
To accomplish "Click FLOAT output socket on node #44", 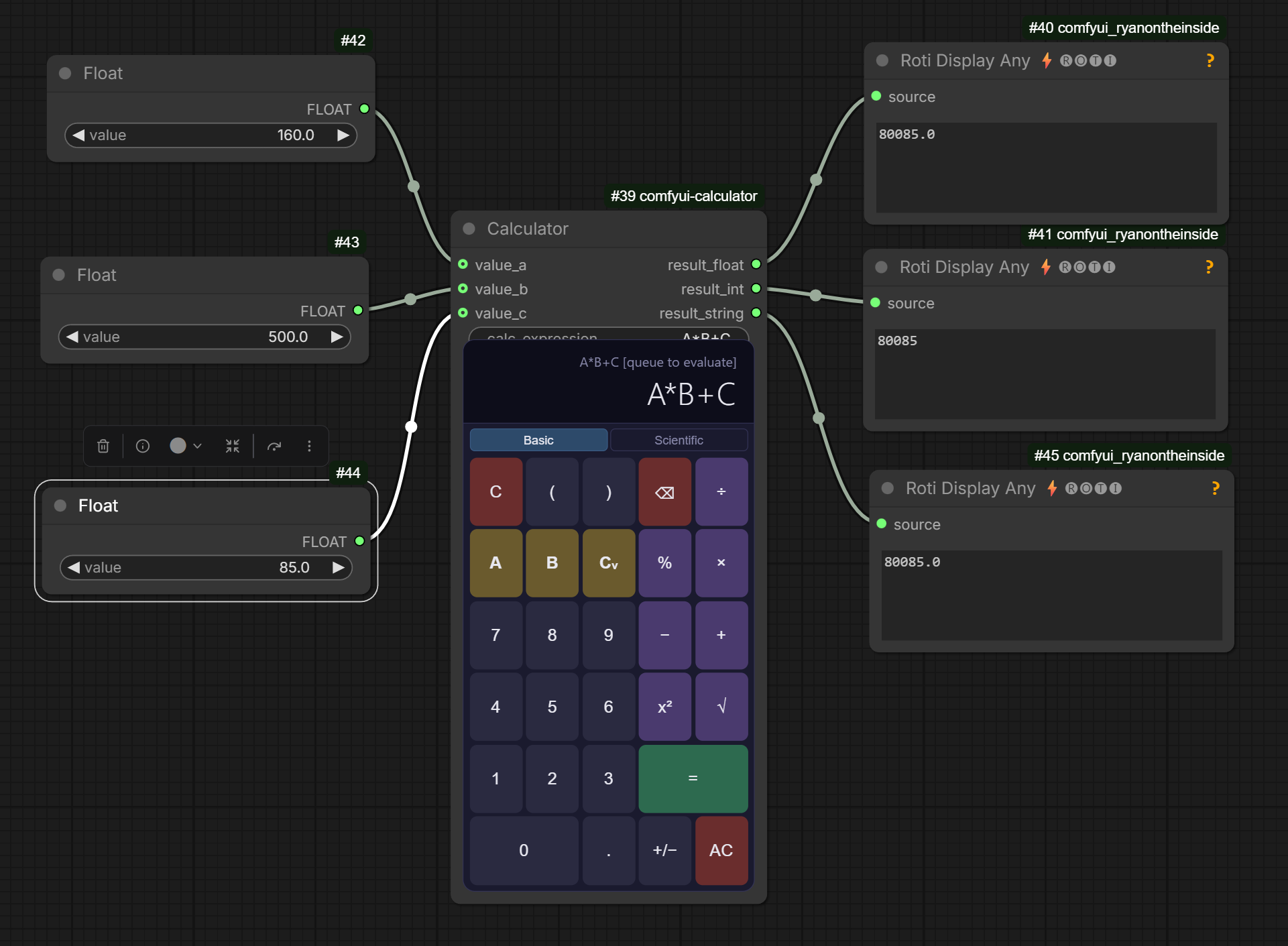I will [359, 541].
